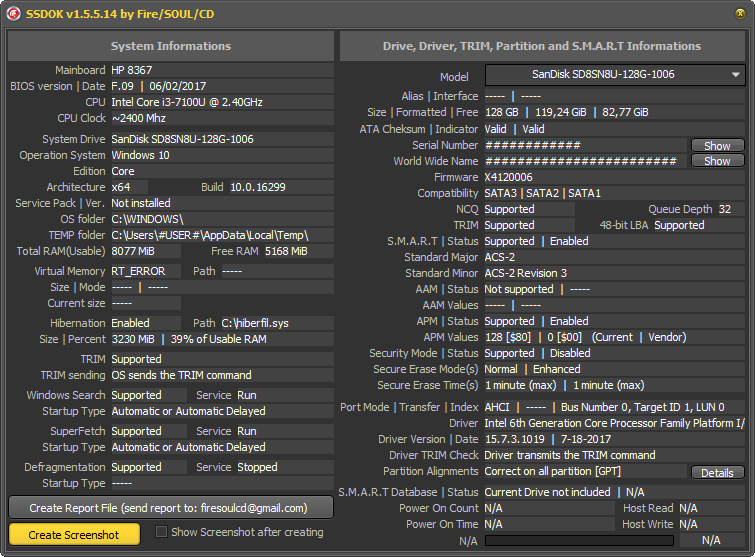
Task: Click Create Report File button
Action: [171, 508]
